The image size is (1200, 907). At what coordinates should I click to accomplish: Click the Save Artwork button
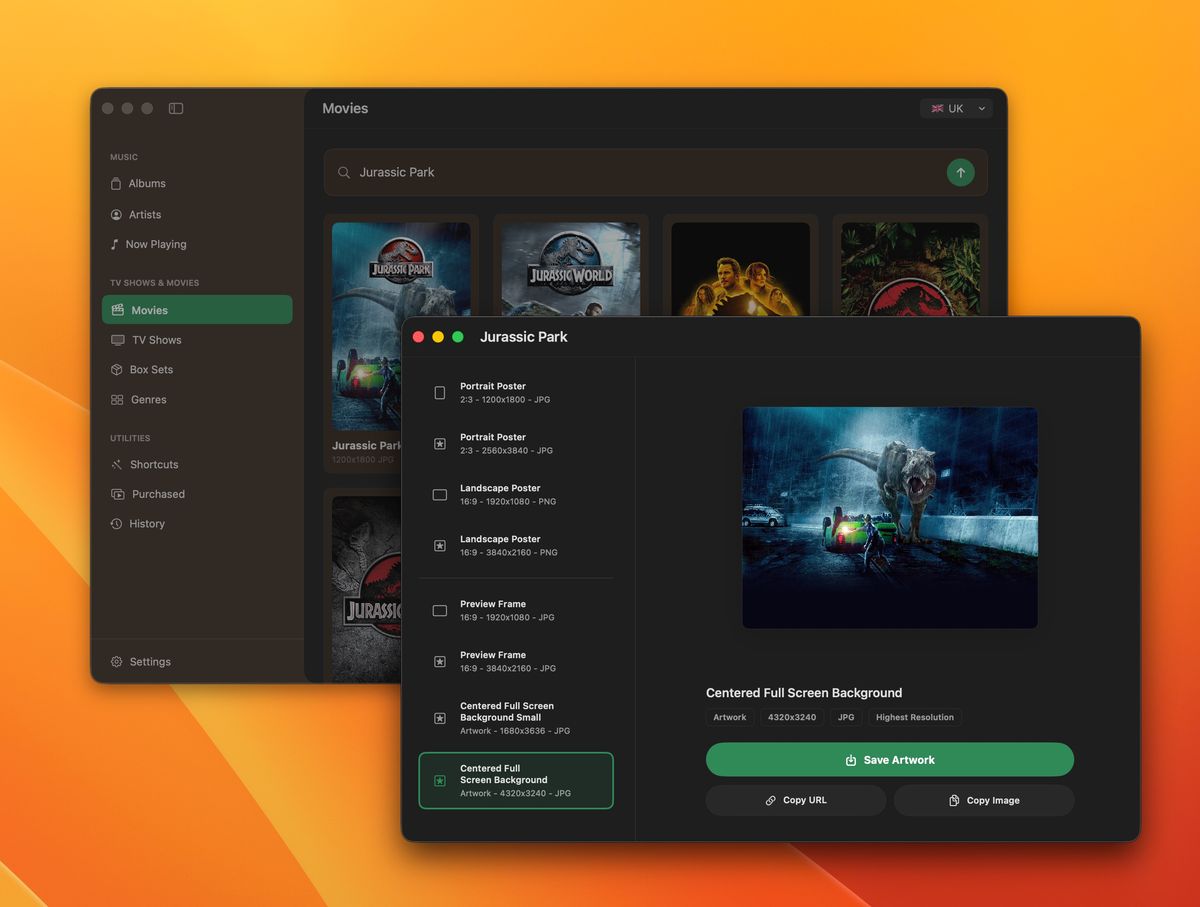[890, 760]
